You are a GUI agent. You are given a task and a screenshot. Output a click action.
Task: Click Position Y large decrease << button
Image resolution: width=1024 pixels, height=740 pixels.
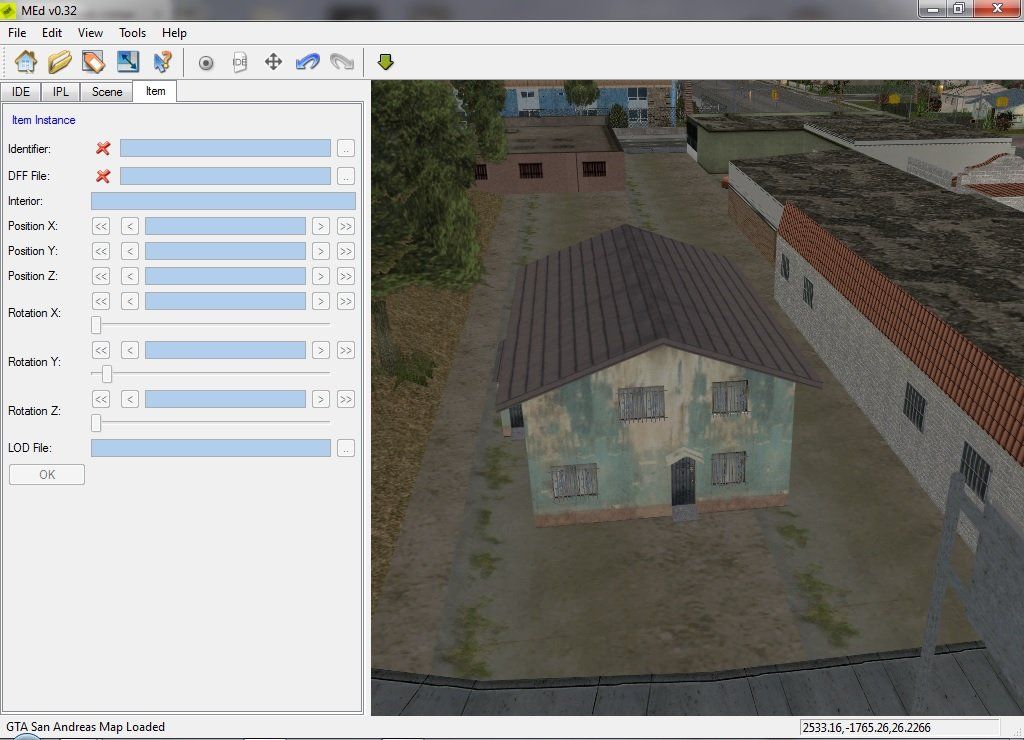point(101,251)
